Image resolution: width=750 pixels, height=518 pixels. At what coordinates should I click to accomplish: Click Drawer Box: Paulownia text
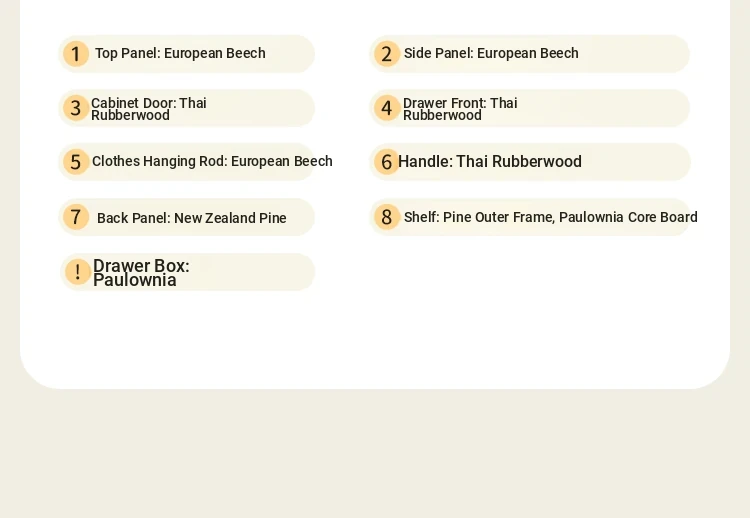(x=141, y=273)
